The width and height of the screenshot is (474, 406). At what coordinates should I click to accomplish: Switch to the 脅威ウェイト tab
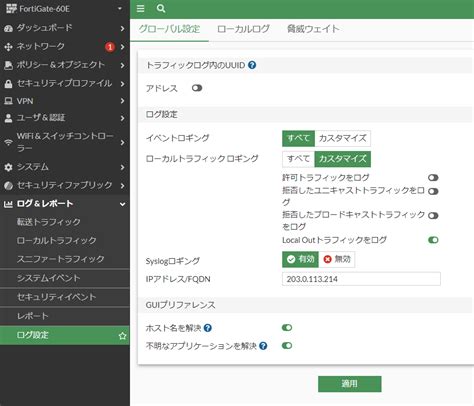coord(313,29)
